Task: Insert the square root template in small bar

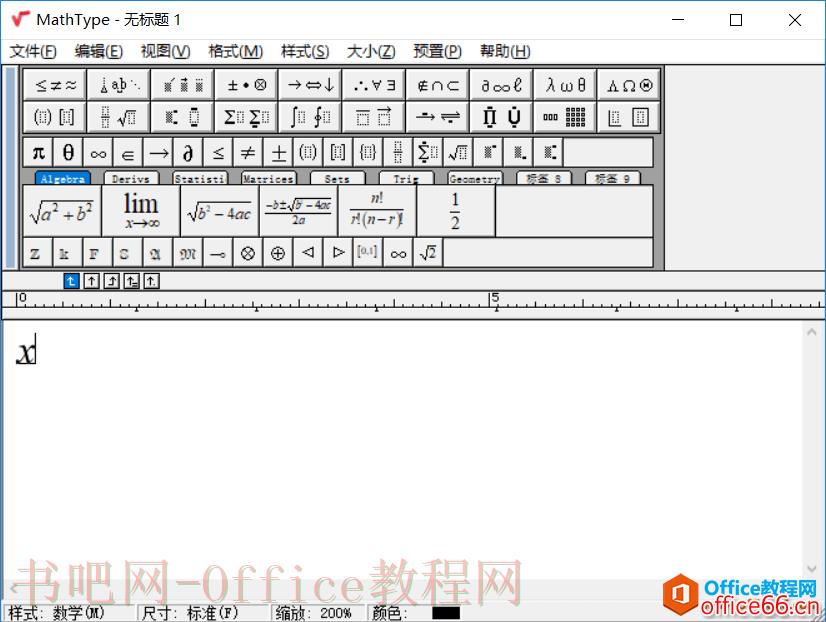Action: pyautogui.click(x=458, y=153)
